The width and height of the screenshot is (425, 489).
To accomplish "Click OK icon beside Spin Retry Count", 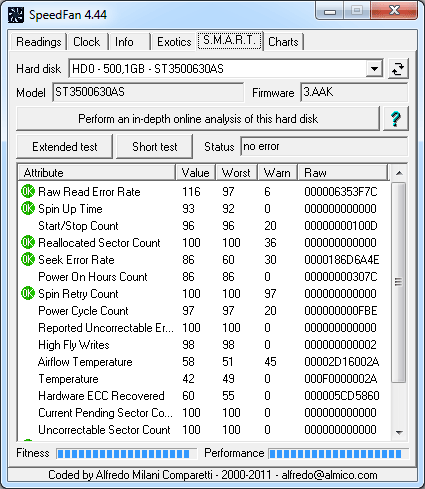I will [28, 293].
